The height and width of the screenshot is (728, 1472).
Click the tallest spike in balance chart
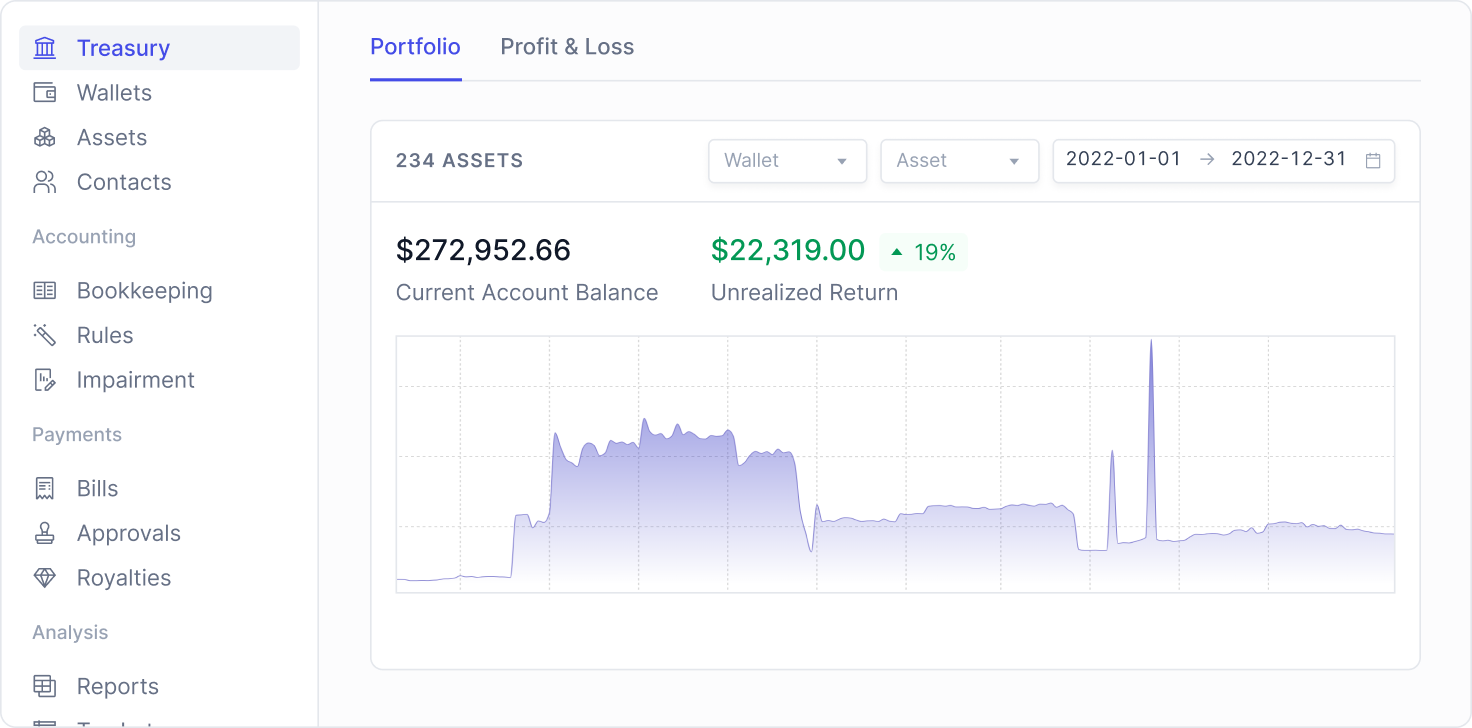coord(1151,345)
